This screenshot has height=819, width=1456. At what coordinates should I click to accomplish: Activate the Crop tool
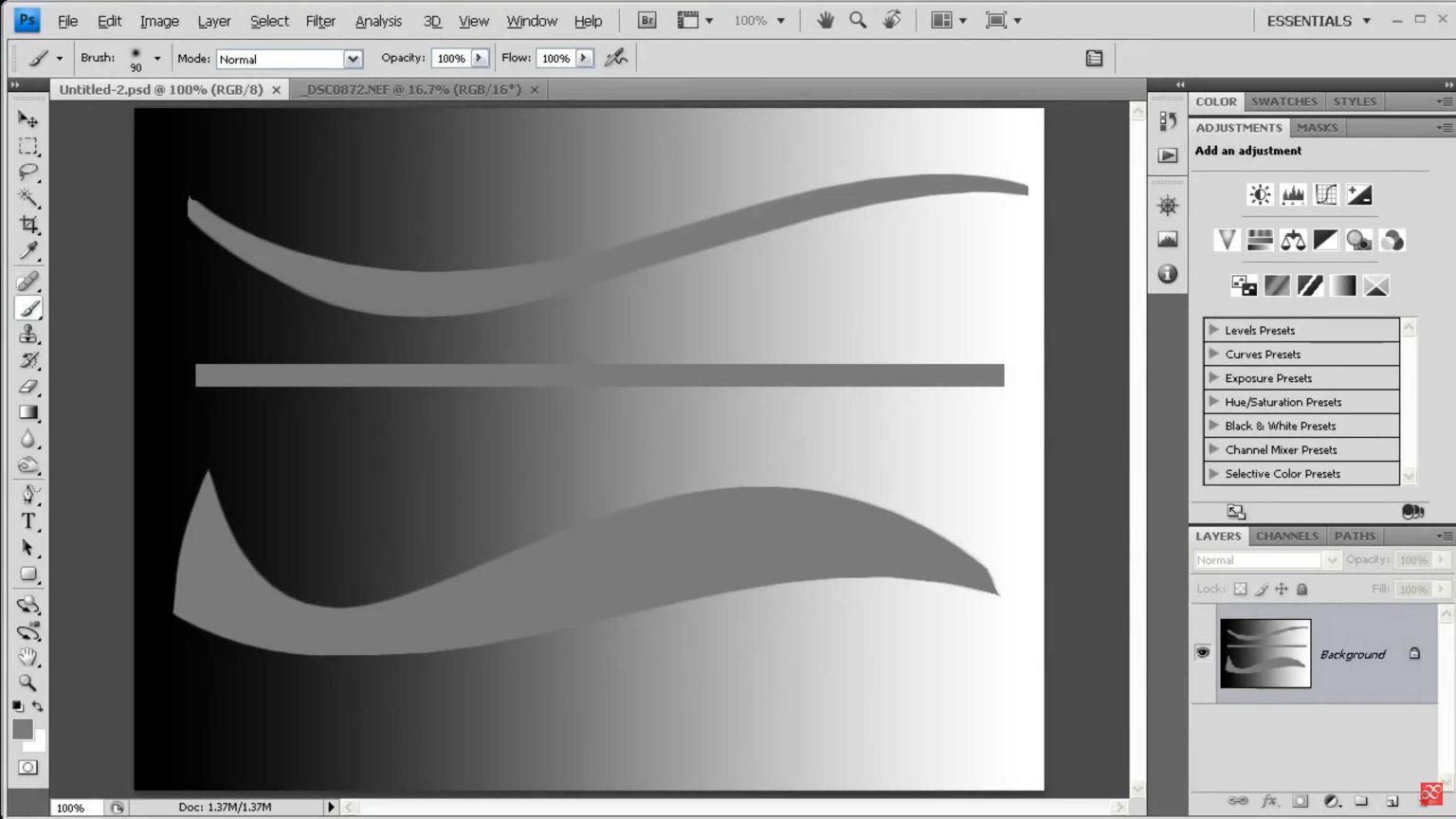tap(27, 225)
